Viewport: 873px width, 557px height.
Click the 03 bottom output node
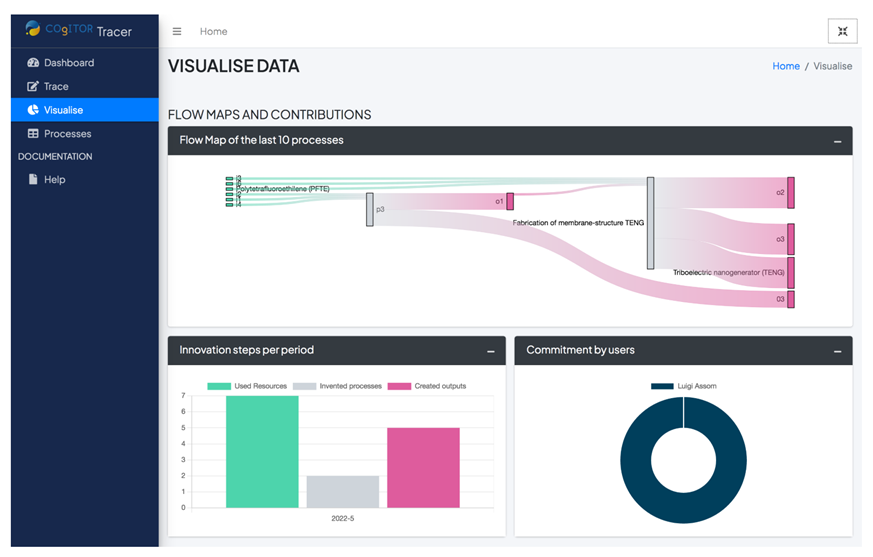coord(791,299)
